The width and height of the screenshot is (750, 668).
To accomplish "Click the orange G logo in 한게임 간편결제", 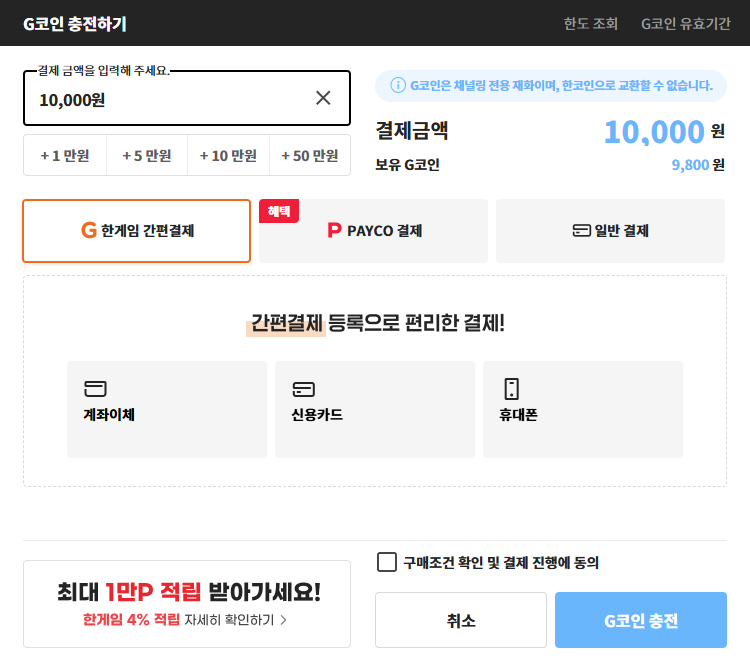I will coord(89,230).
